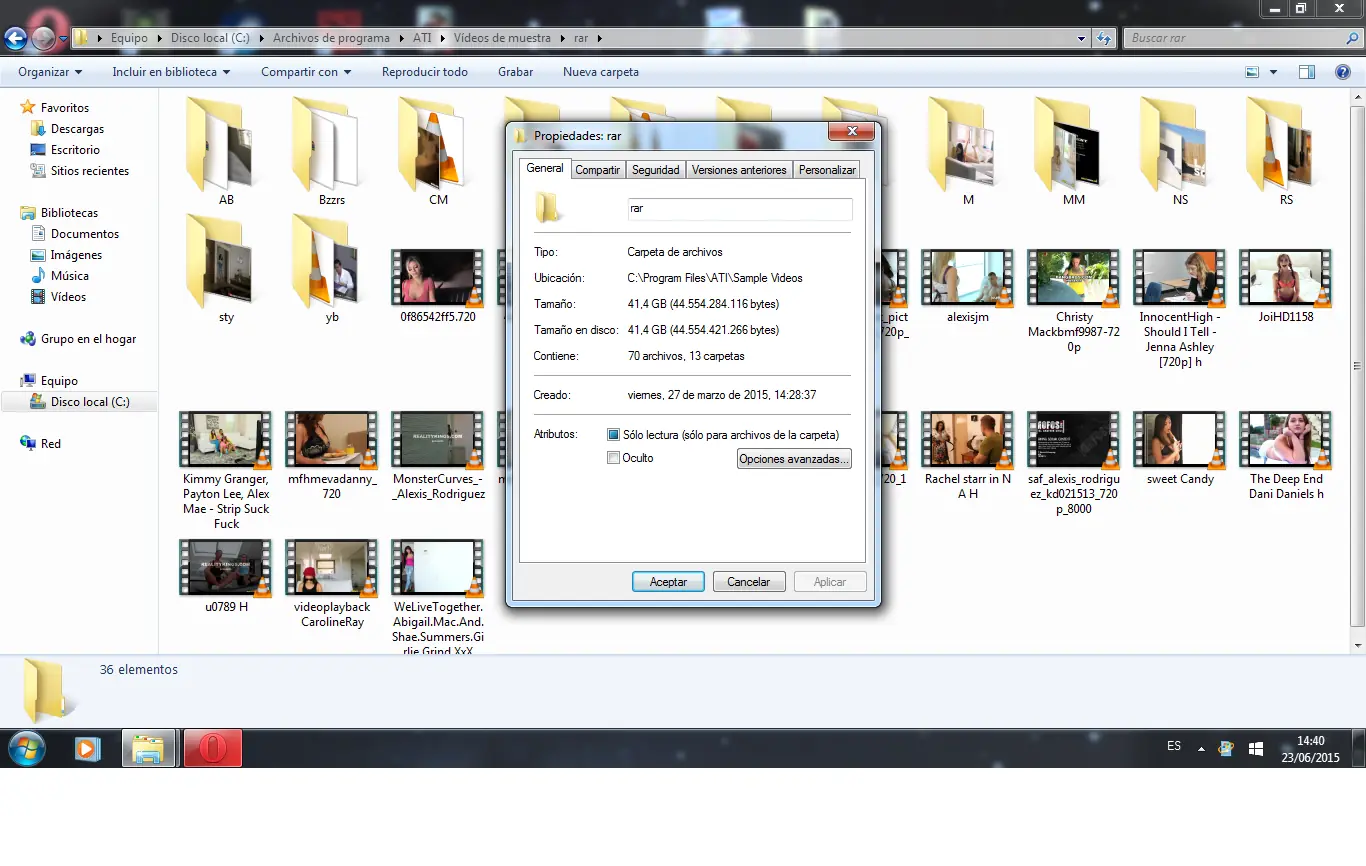1366x866 pixels.
Task: Open recent pages dropdown near forward button
Action: point(64,39)
